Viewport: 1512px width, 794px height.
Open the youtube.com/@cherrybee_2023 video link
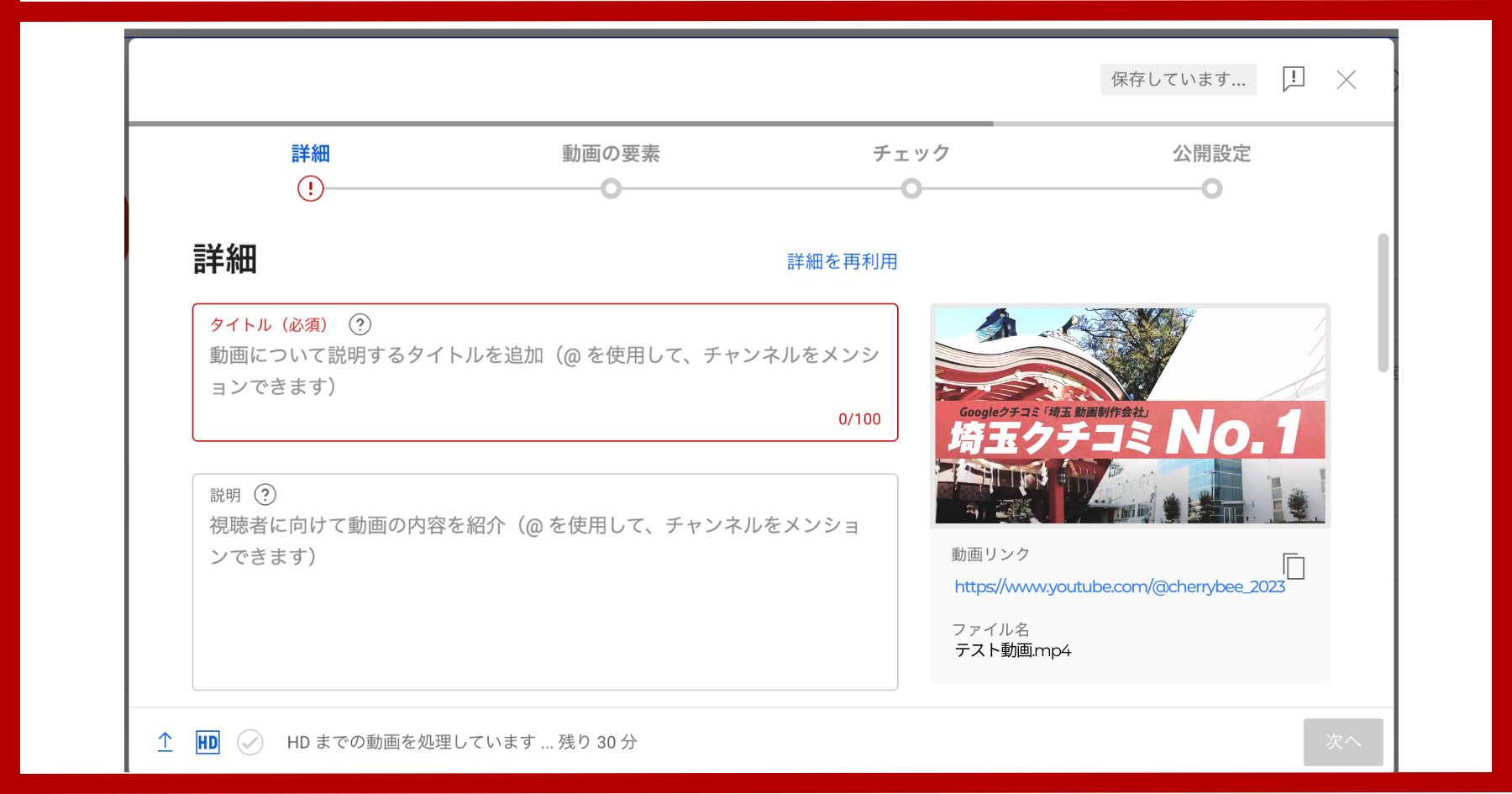coord(1119,586)
